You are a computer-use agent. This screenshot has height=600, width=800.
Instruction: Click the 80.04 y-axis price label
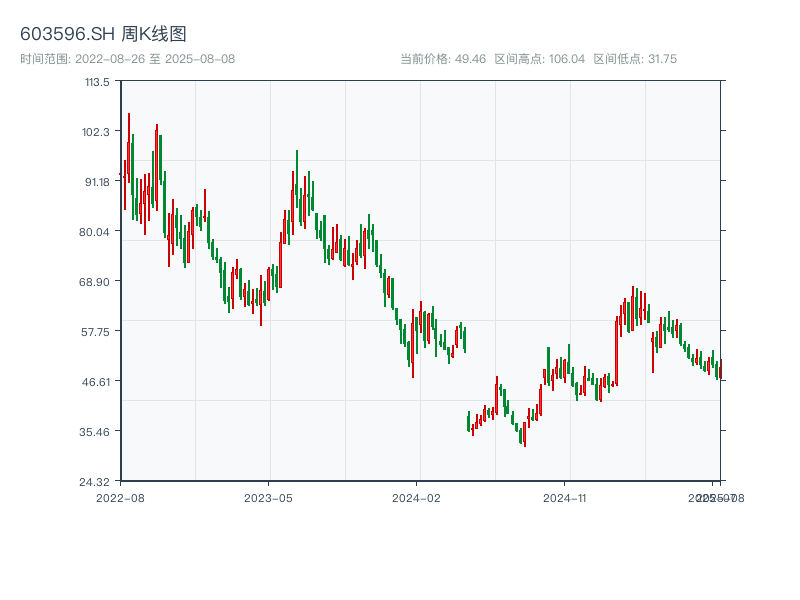coord(98,232)
